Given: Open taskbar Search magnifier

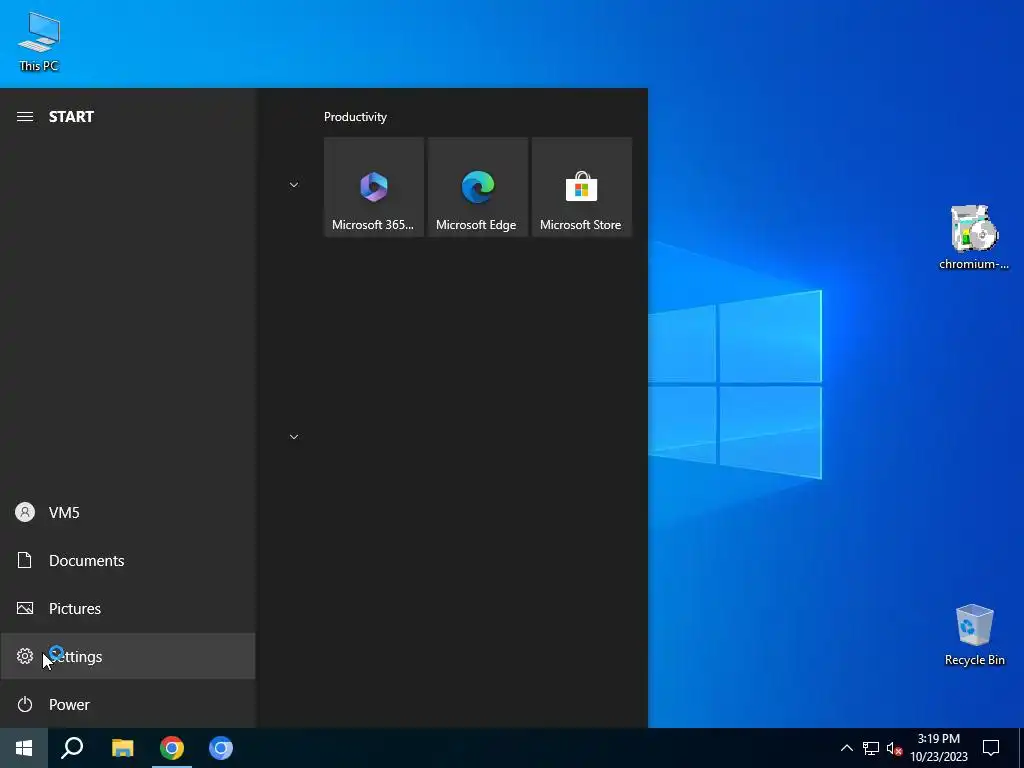Looking at the screenshot, I should [x=72, y=748].
